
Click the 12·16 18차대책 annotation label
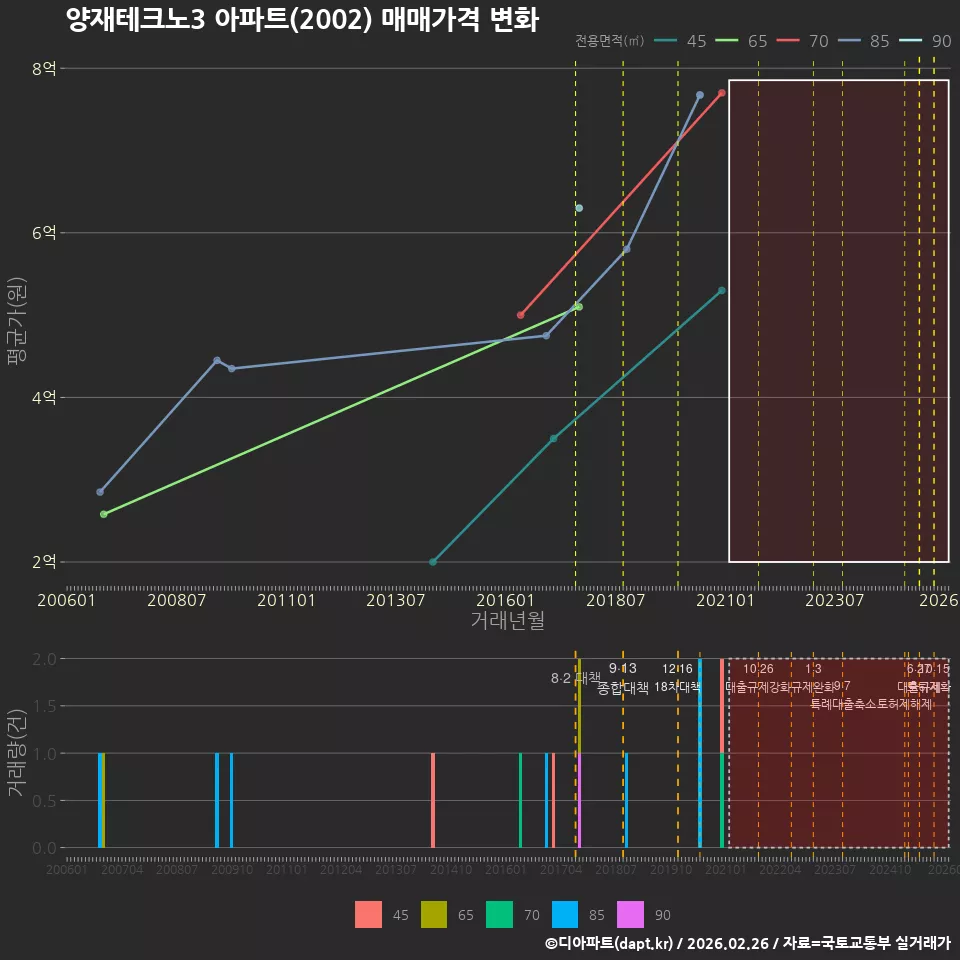coord(677,678)
